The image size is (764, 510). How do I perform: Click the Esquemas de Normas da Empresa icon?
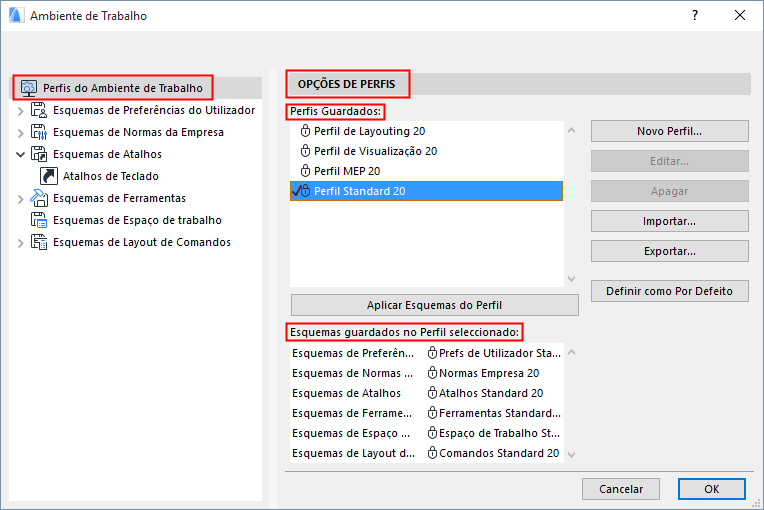point(40,132)
